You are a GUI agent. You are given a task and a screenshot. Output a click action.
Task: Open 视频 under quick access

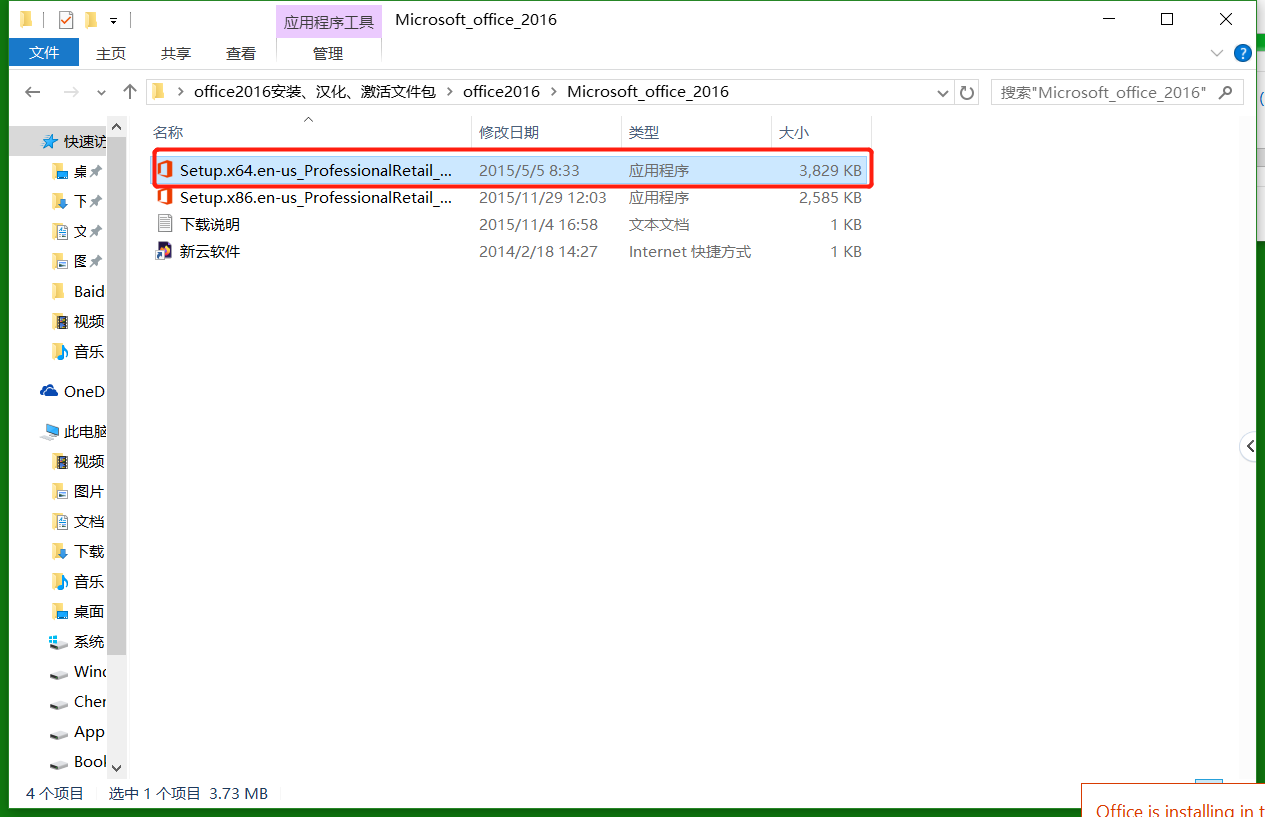click(78, 321)
